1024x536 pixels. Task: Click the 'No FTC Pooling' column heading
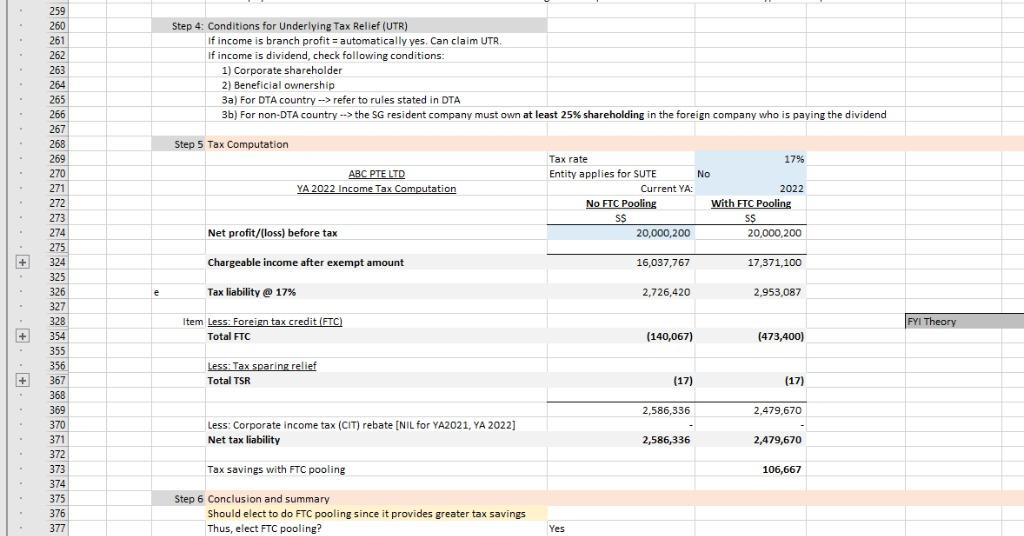pyautogui.click(x=620, y=203)
